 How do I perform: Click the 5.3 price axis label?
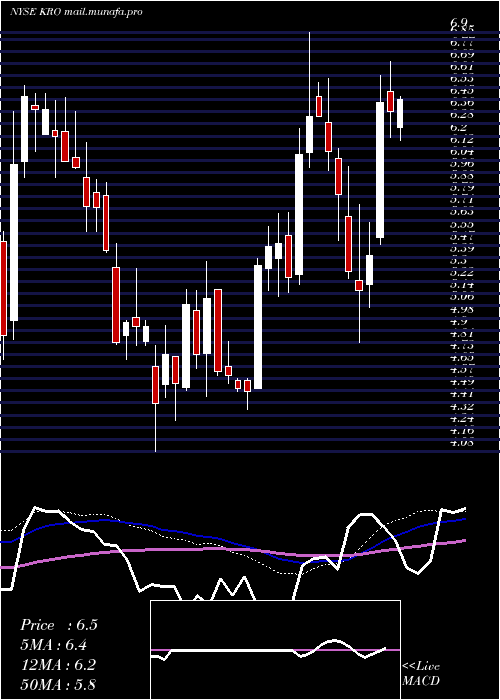pyautogui.click(x=459, y=260)
